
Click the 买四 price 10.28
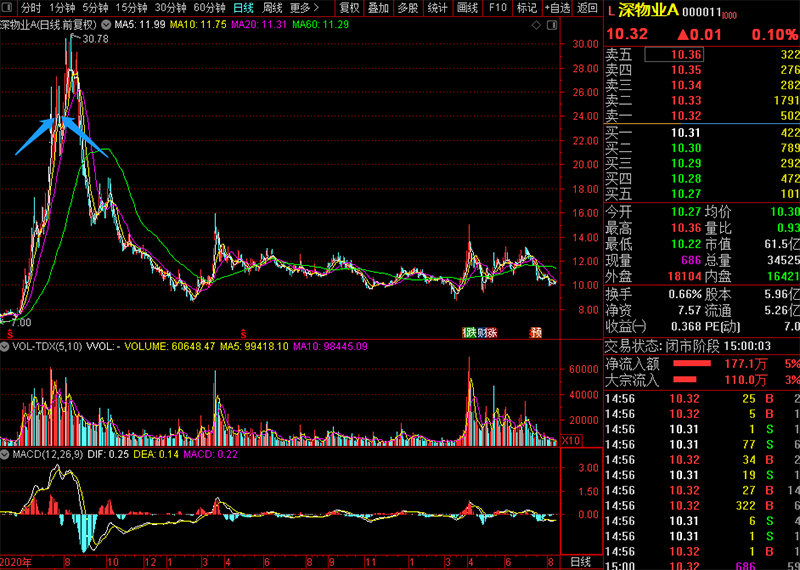pyautogui.click(x=686, y=179)
